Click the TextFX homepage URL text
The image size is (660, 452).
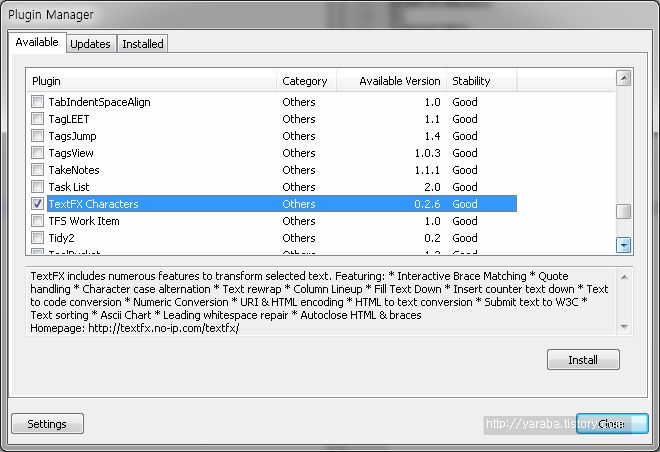(164, 328)
